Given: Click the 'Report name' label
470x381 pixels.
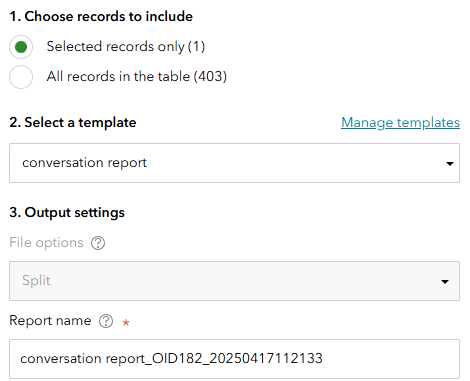Looking at the screenshot, I should point(50,321).
